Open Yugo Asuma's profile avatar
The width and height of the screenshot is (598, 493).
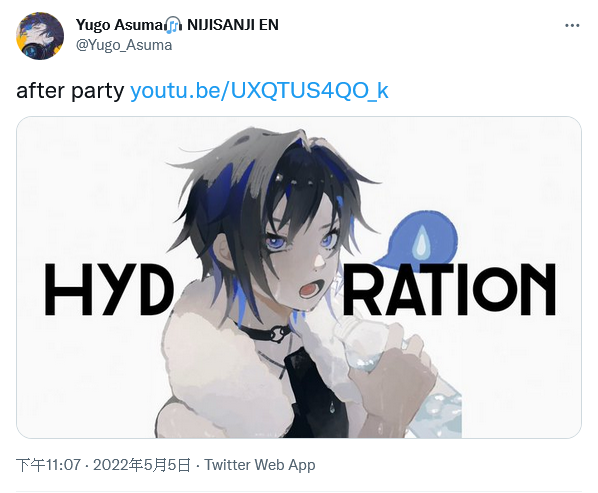click(40, 36)
